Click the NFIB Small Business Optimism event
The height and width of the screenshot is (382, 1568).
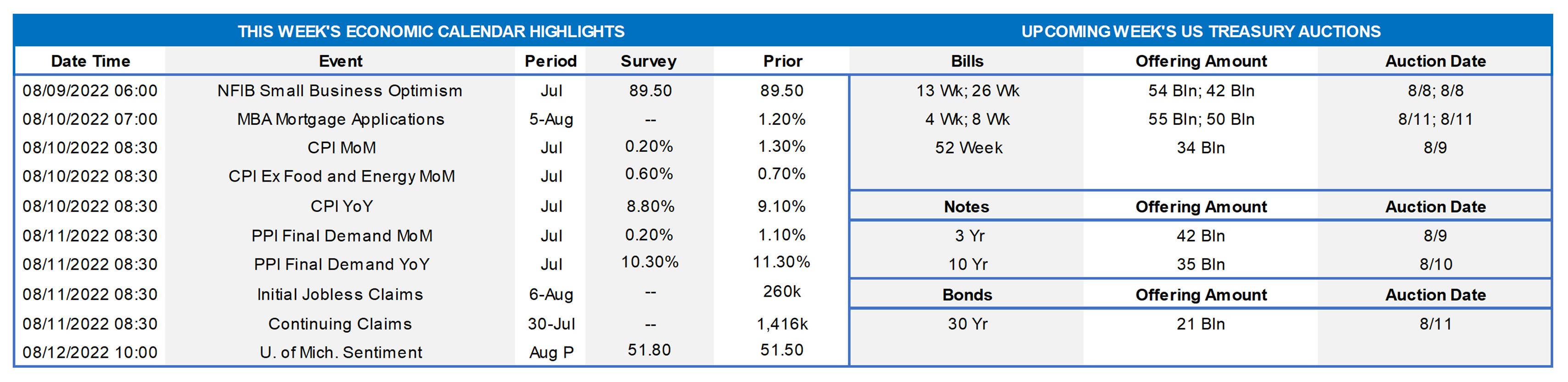tap(340, 91)
